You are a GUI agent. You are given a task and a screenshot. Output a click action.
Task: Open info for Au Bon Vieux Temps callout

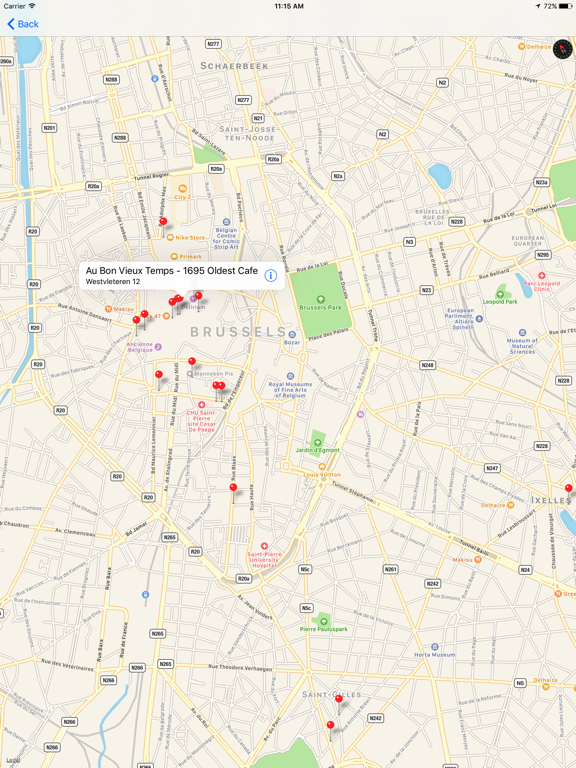coord(270,276)
